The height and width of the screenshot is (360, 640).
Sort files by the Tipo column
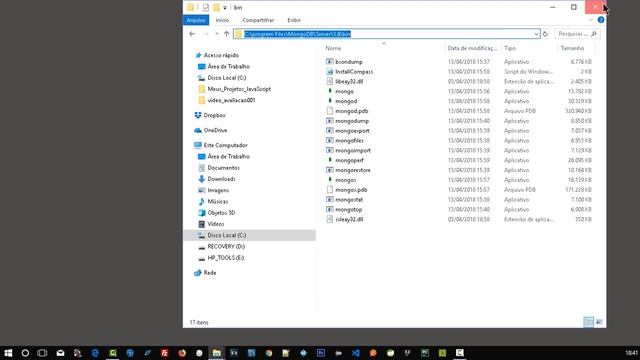coord(510,48)
